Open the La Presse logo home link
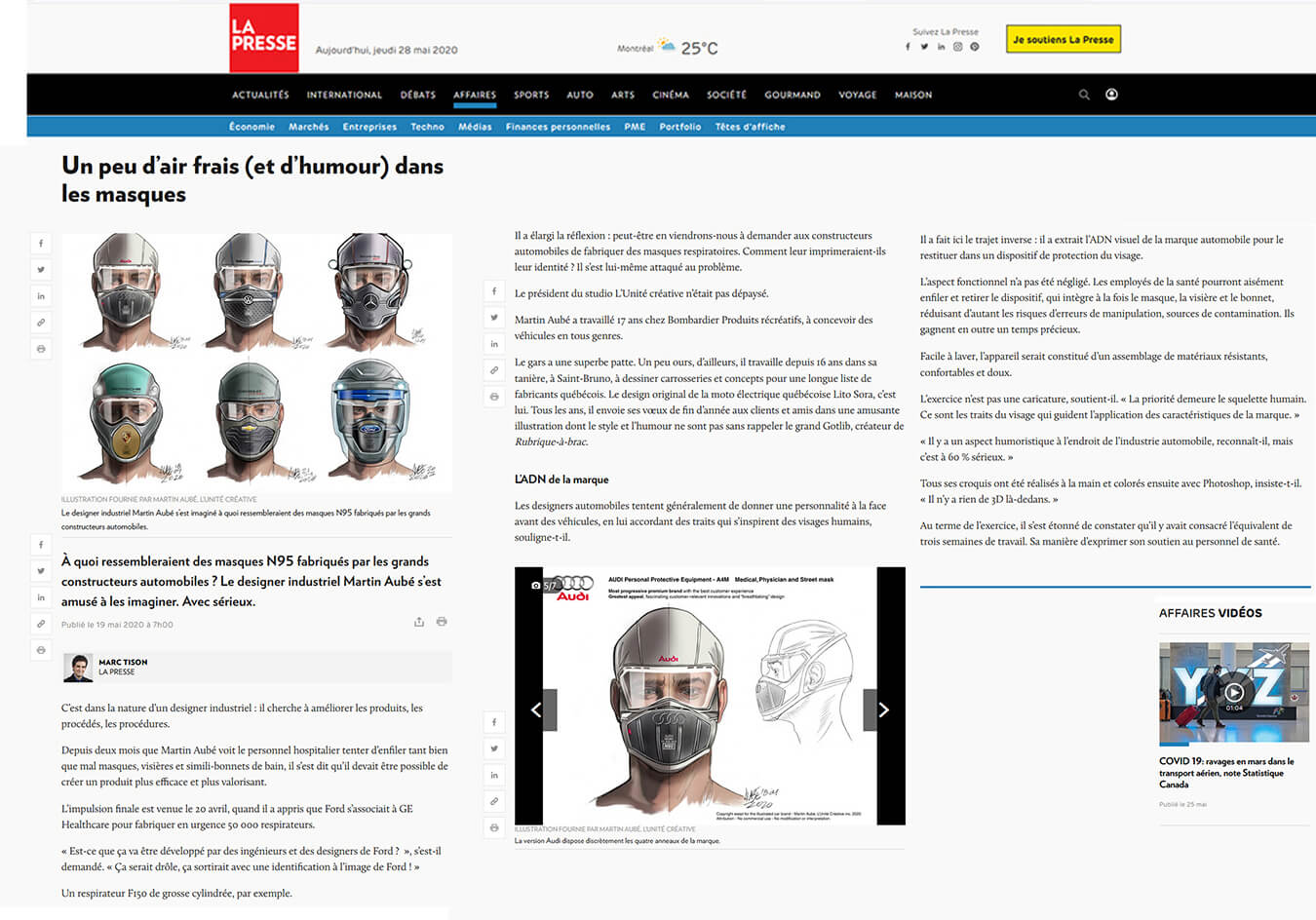Image resolution: width=1316 pixels, height=920 pixels. pos(264,38)
